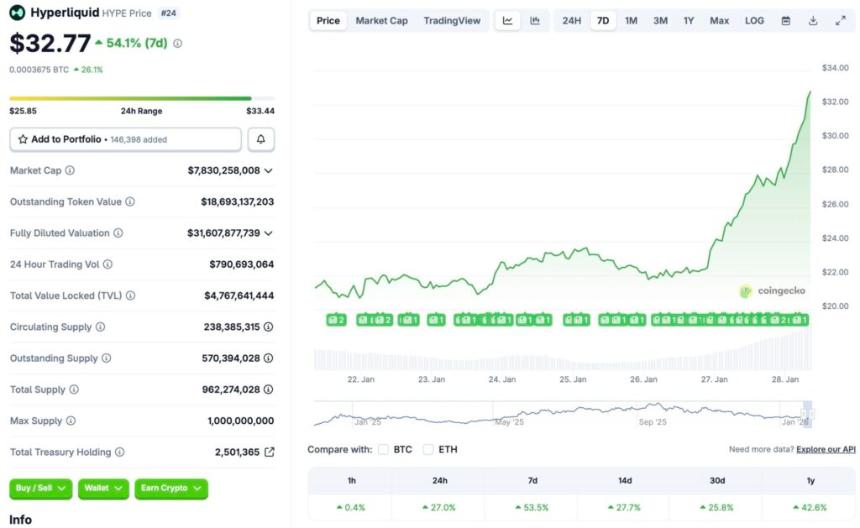Viewport: 860px width, 528px height.
Task: Enable BTC comparison checkbox
Action: tap(383, 450)
